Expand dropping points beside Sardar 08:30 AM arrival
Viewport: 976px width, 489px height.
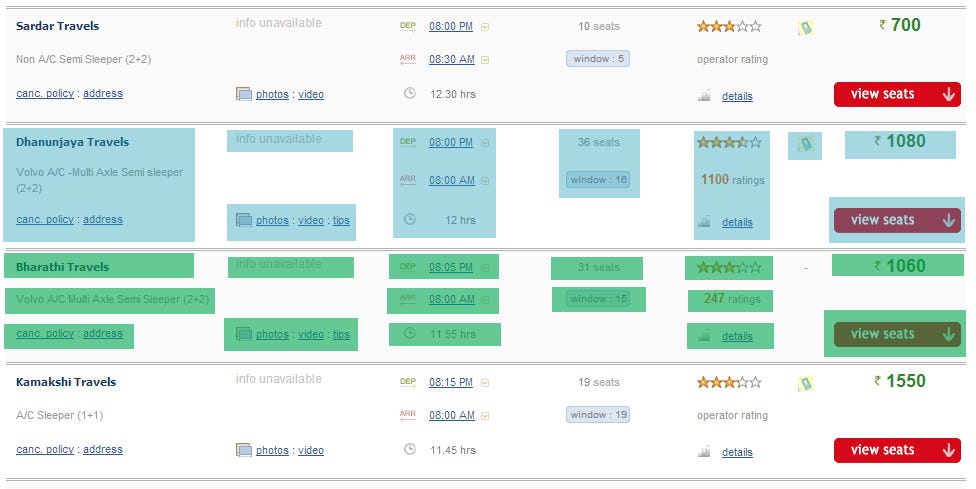(485, 60)
